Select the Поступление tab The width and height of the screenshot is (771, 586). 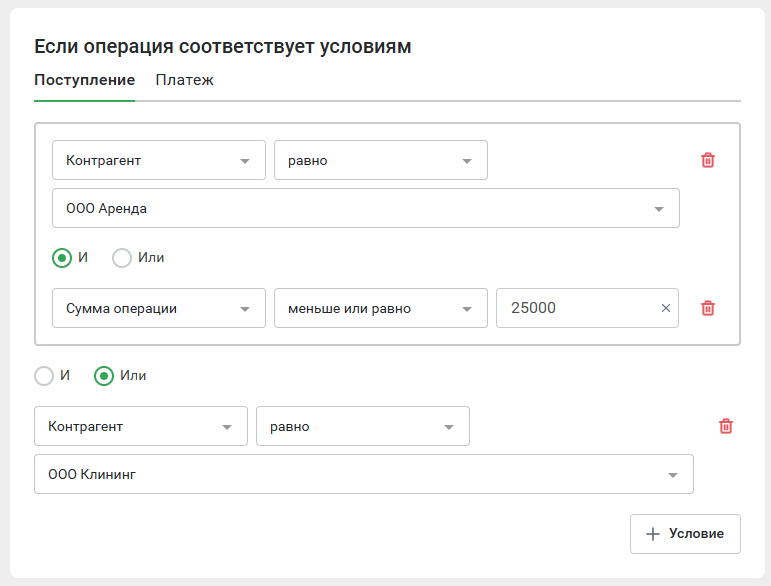84,80
